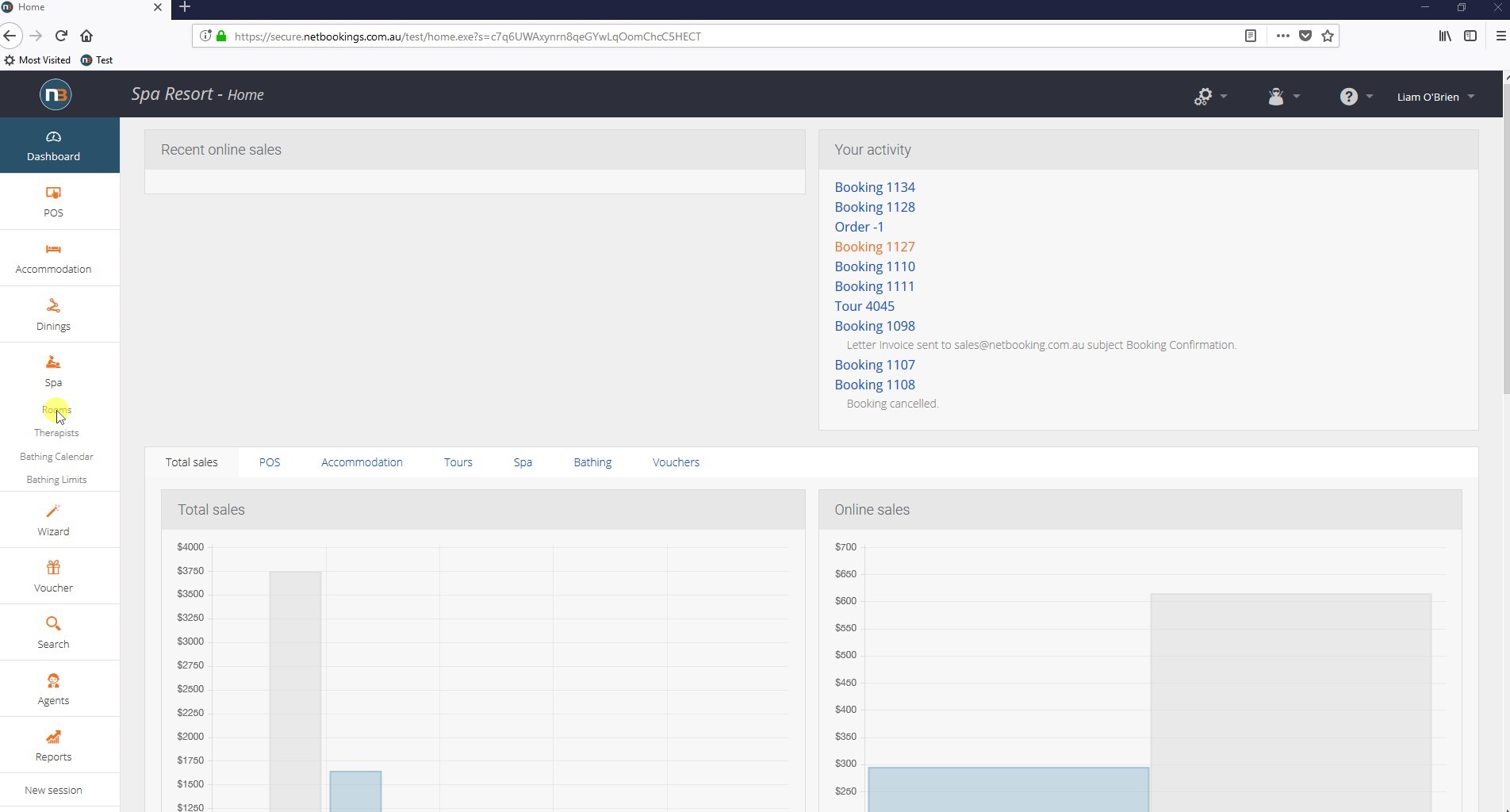The height and width of the screenshot is (812, 1510).
Task: Start a New session
Action: [x=53, y=791]
